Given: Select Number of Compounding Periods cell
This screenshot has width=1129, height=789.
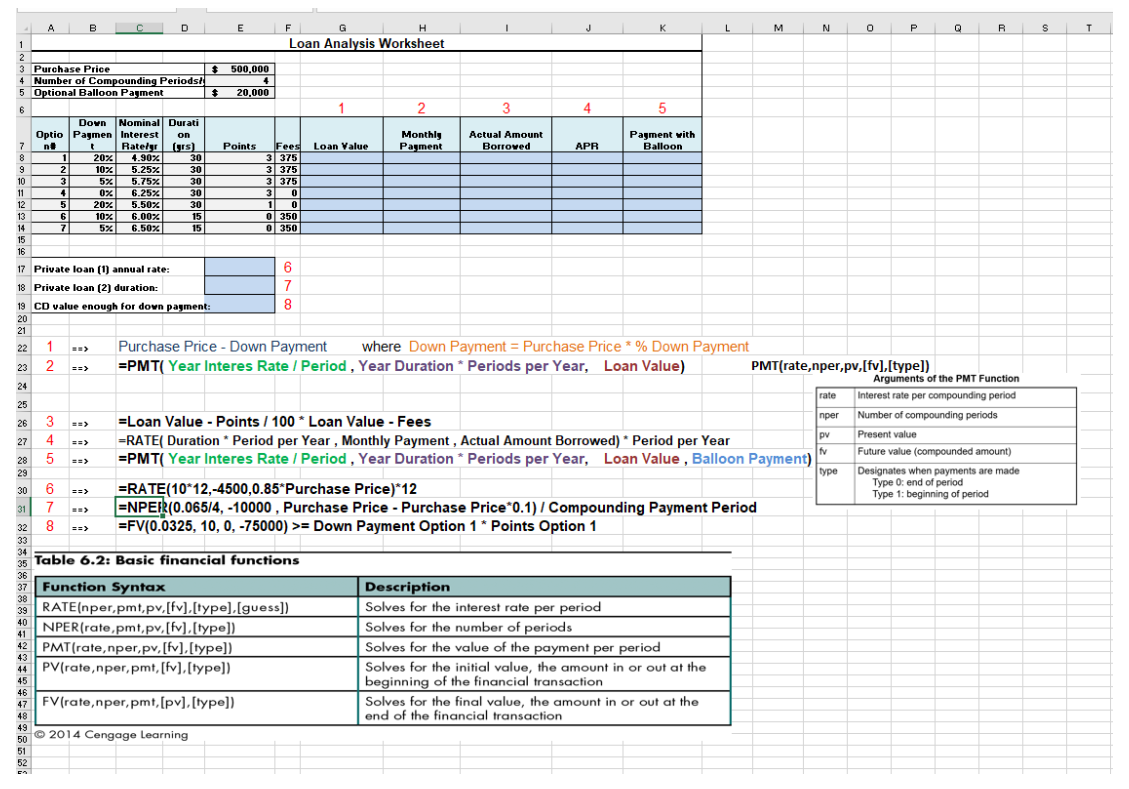Looking at the screenshot, I should (x=118, y=81).
